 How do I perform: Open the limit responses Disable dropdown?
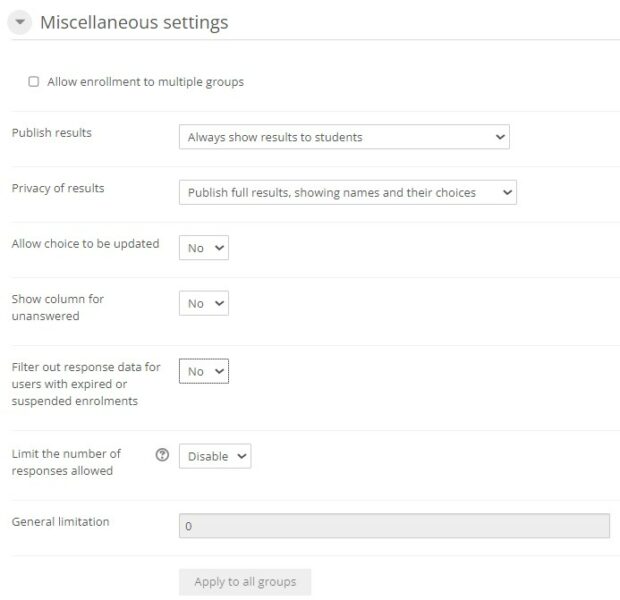(x=214, y=456)
